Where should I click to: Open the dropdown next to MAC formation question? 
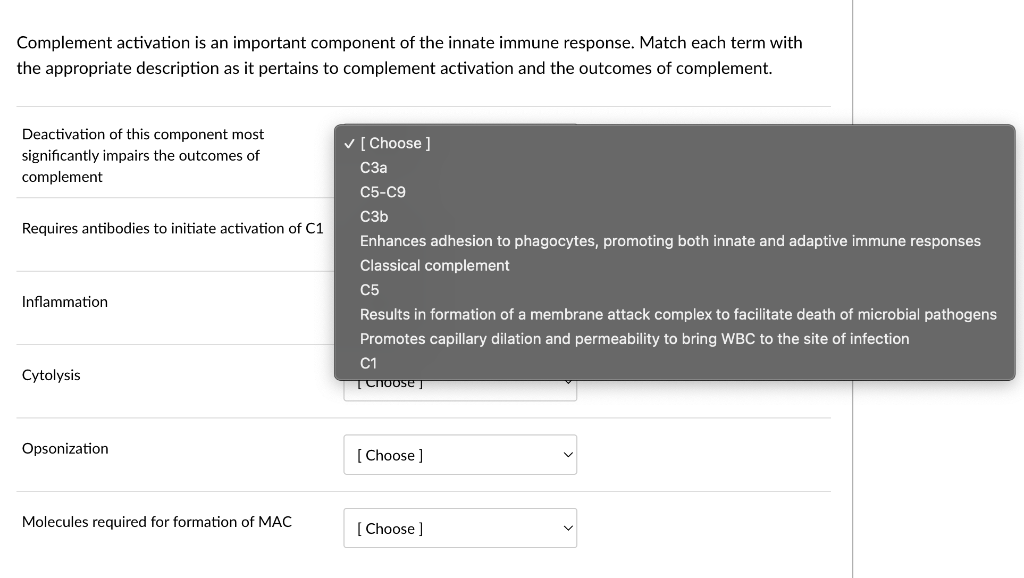[x=460, y=528]
